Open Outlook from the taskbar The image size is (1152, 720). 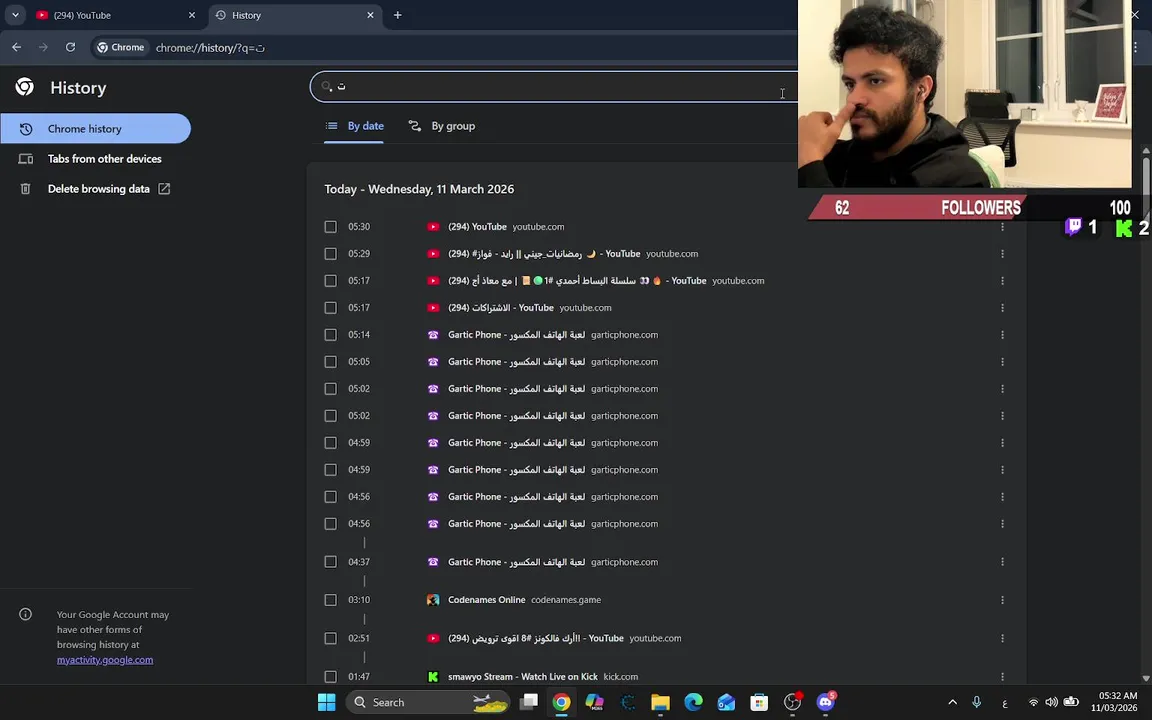[x=726, y=702]
